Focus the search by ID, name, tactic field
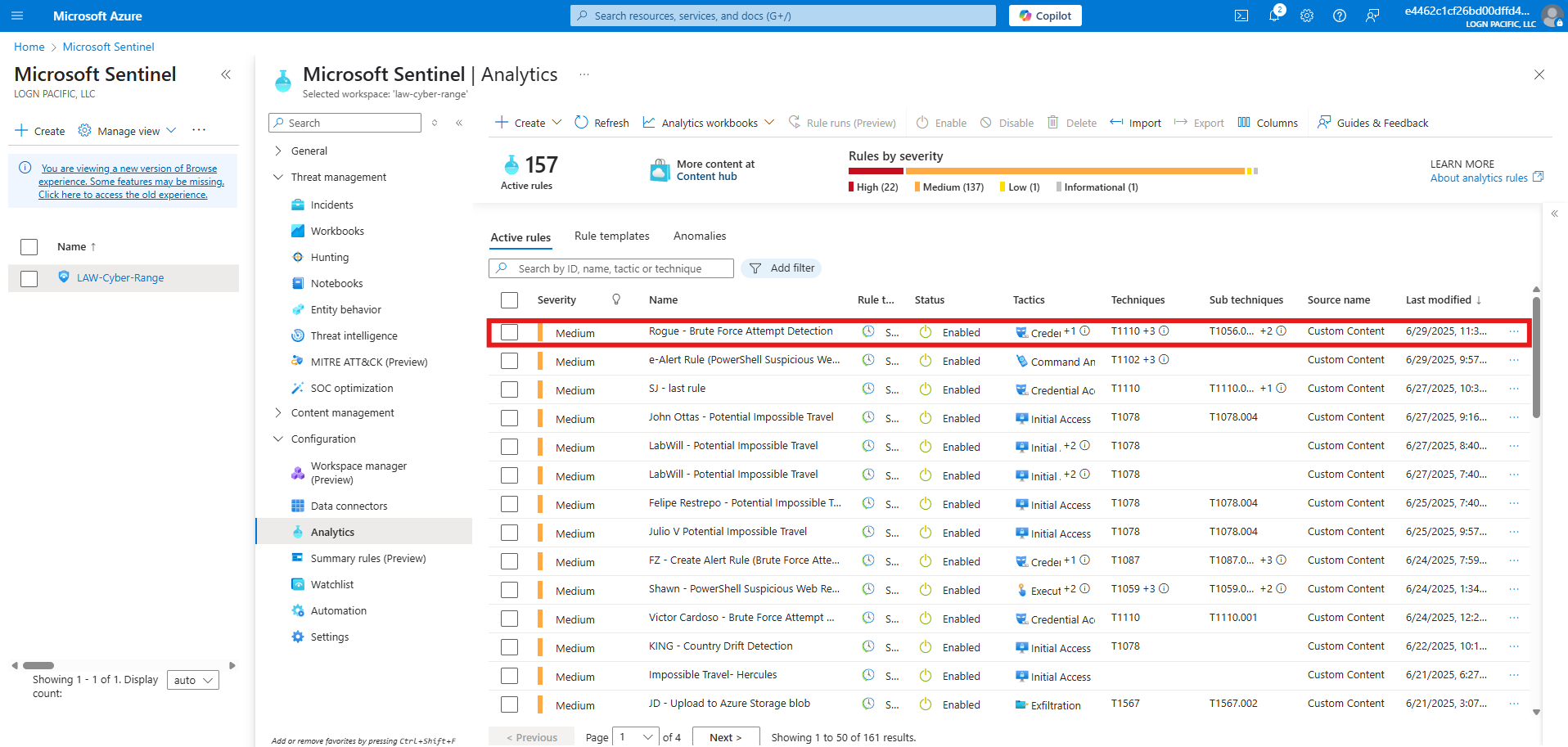This screenshot has height=747, width=1568. (x=611, y=268)
